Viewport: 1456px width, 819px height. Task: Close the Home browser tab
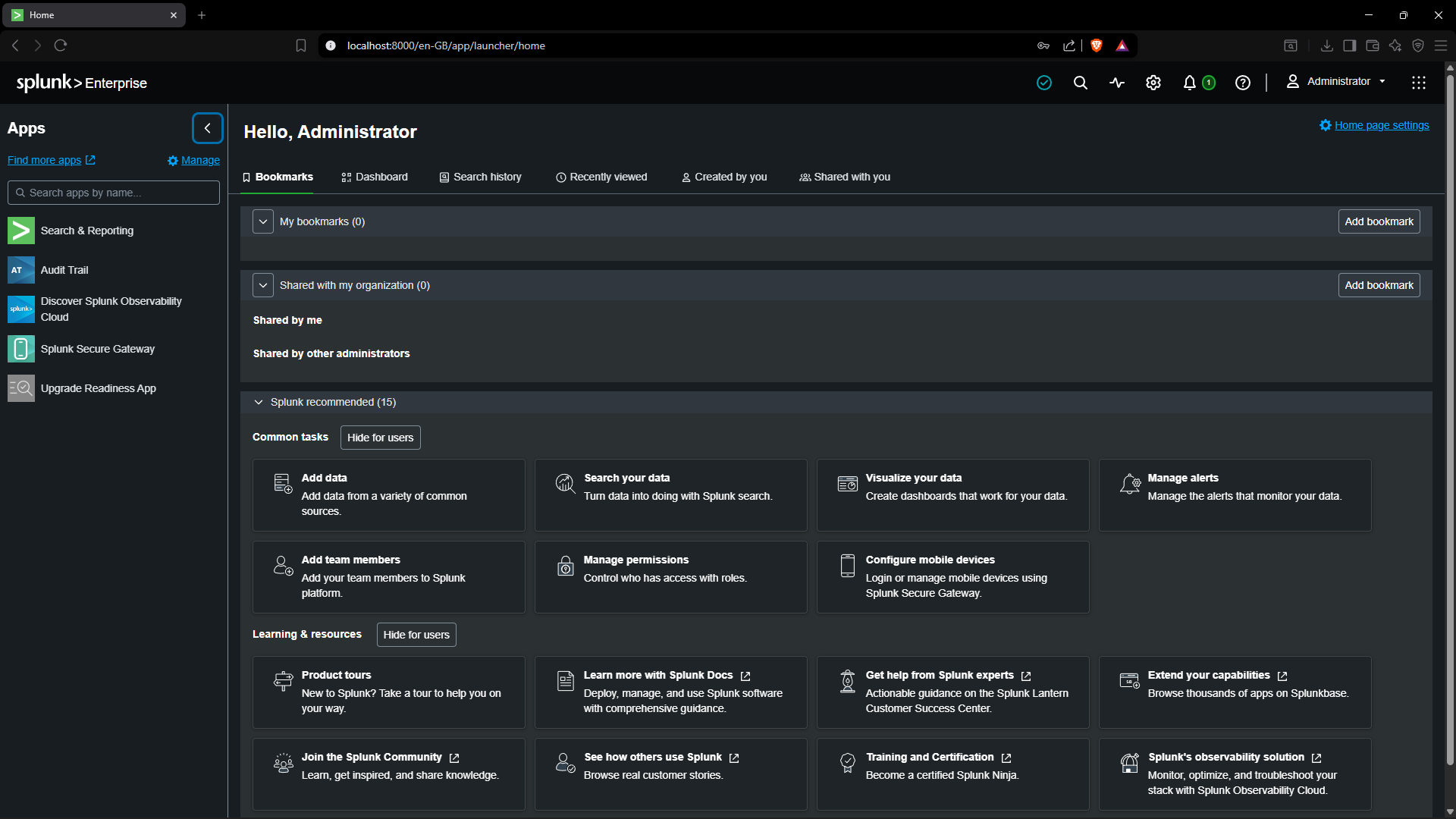coord(173,15)
